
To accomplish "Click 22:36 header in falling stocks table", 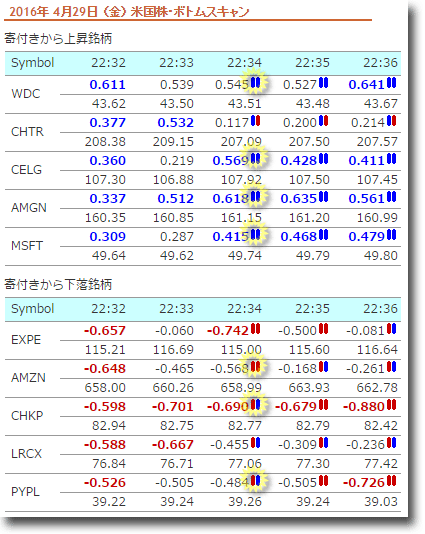I will 380,309.
